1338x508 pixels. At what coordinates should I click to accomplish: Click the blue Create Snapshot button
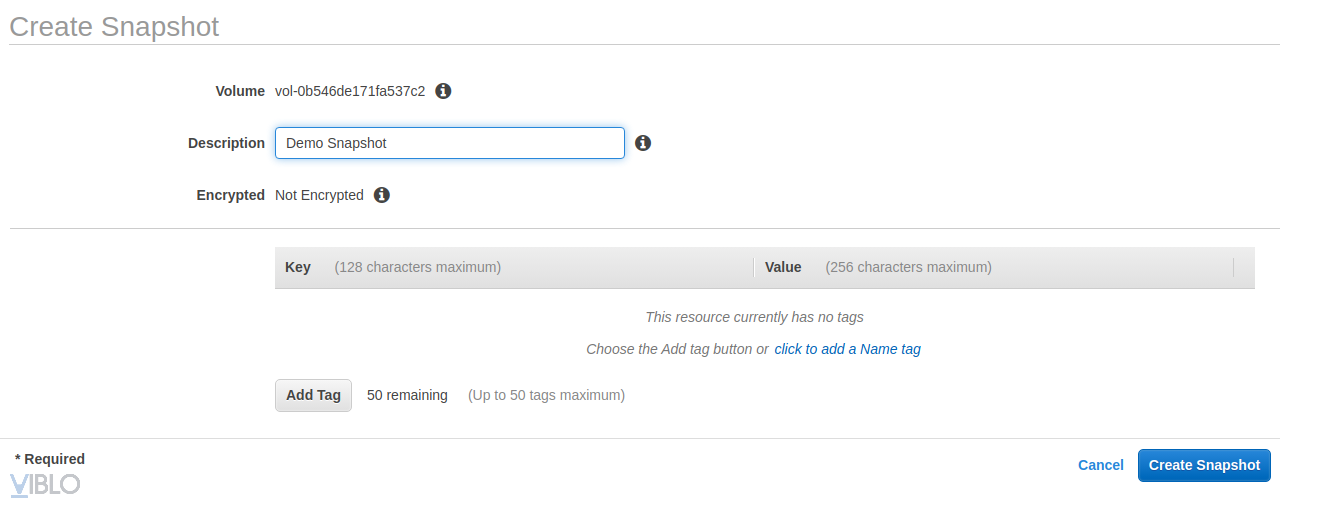coord(1204,465)
